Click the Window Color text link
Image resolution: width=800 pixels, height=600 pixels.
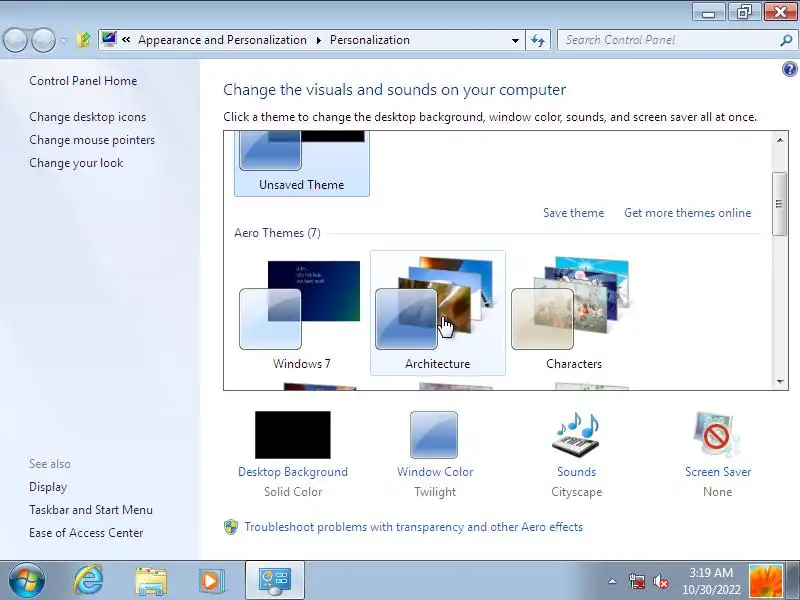(x=435, y=472)
